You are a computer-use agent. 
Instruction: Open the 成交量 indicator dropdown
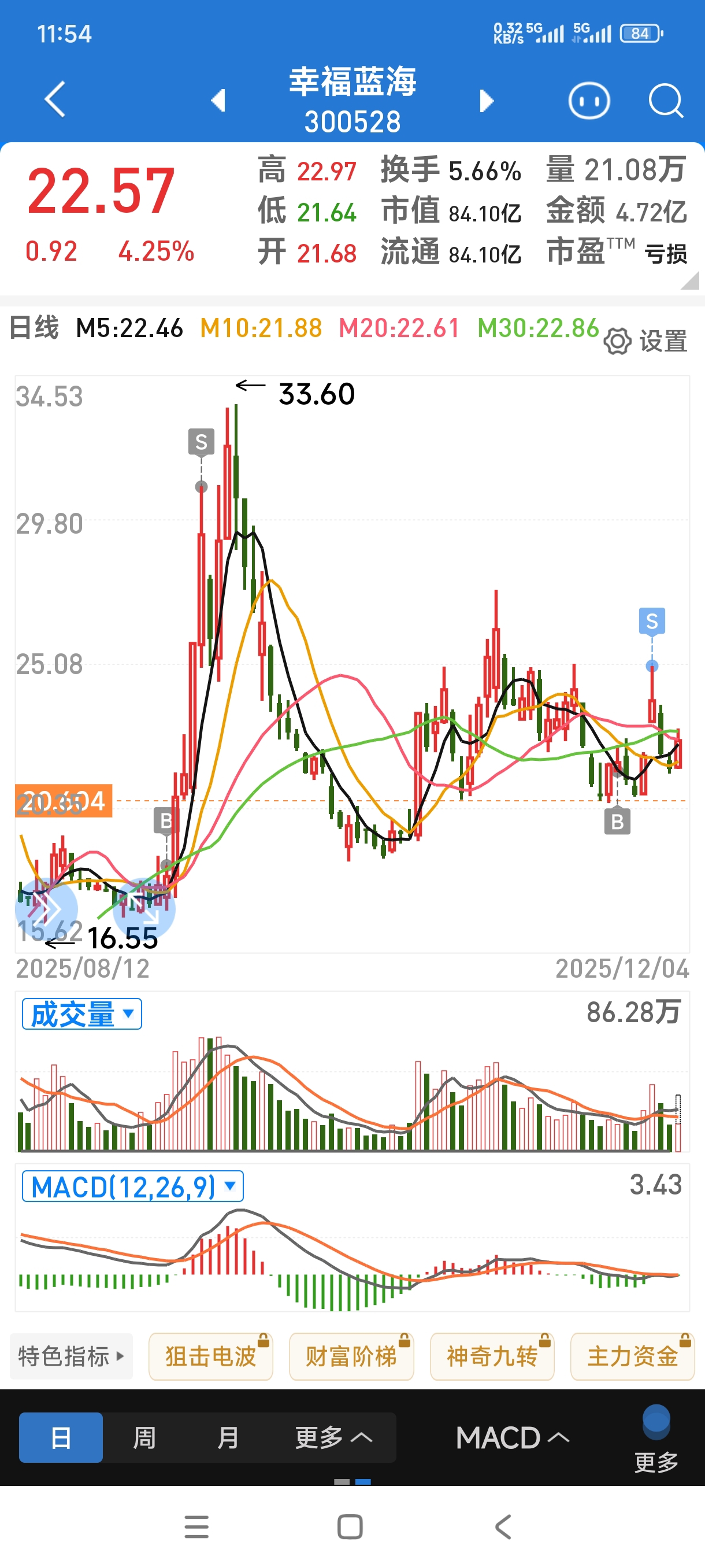pos(82,1014)
